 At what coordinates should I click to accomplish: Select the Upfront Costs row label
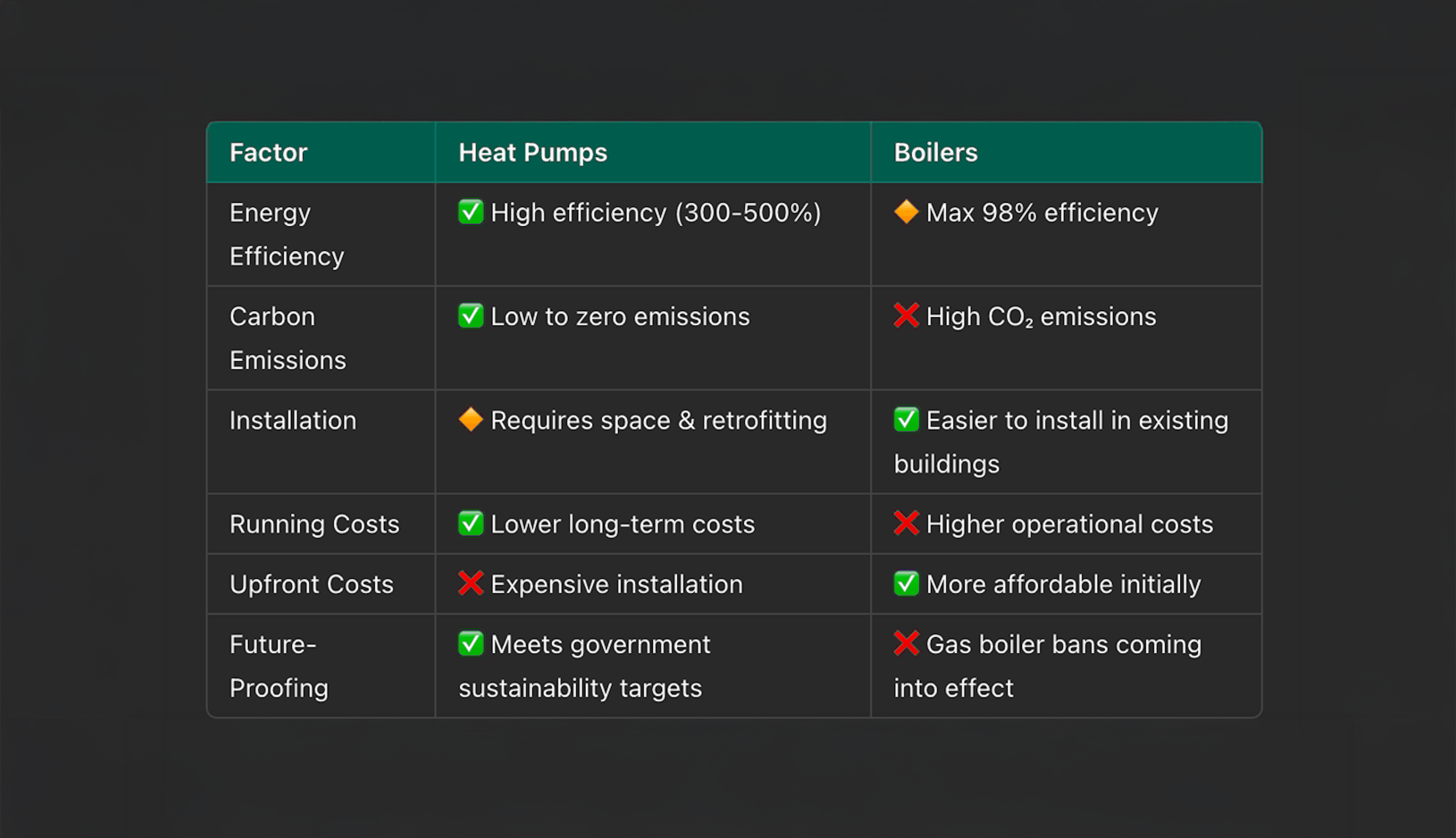click(311, 584)
